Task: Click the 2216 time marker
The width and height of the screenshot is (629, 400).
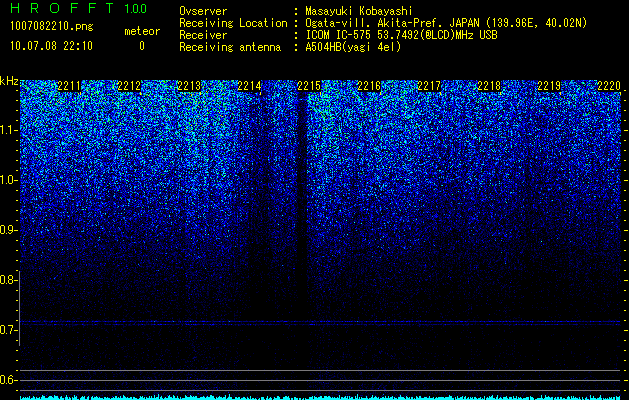Action: point(369,86)
